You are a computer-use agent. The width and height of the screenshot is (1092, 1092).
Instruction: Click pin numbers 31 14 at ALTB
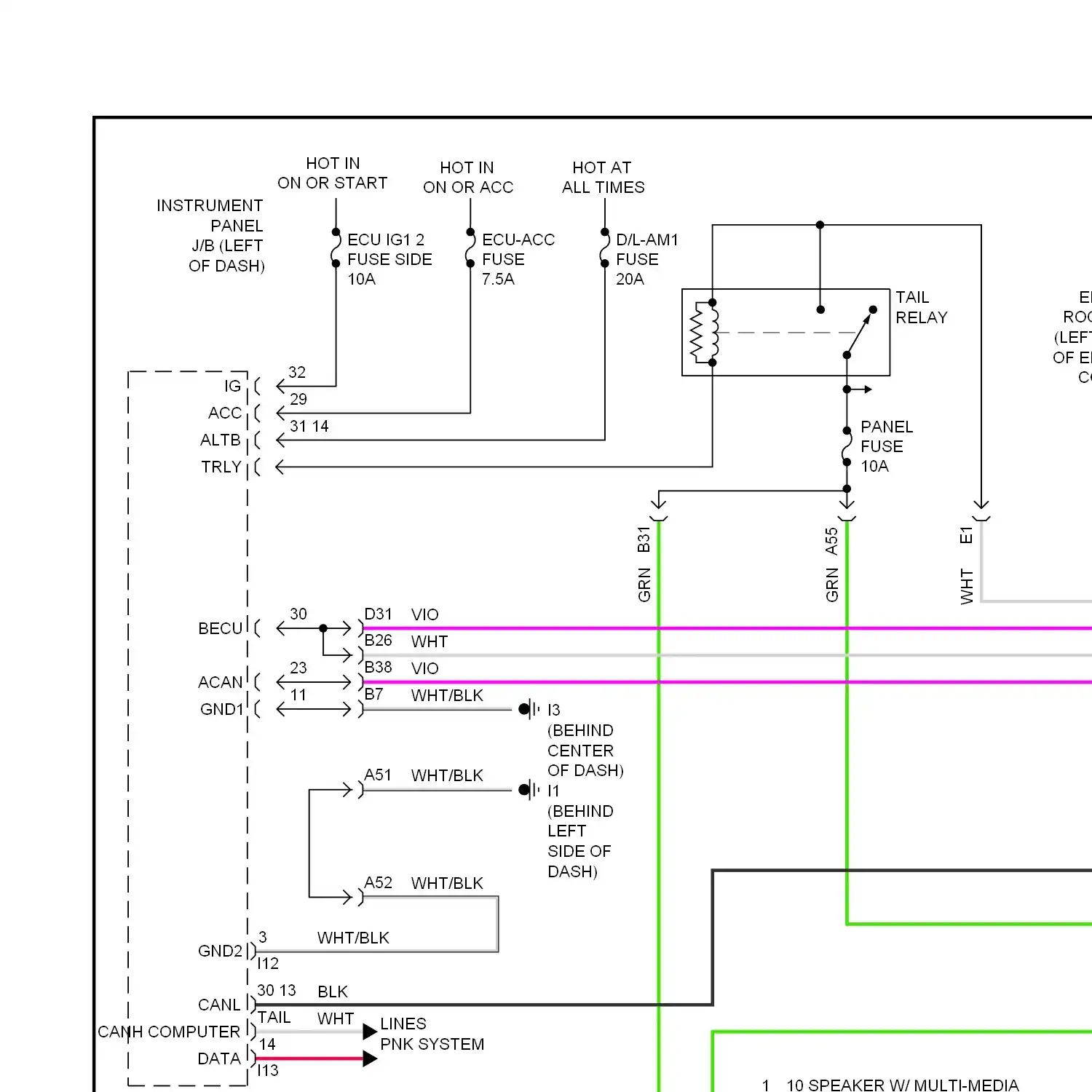(x=309, y=426)
